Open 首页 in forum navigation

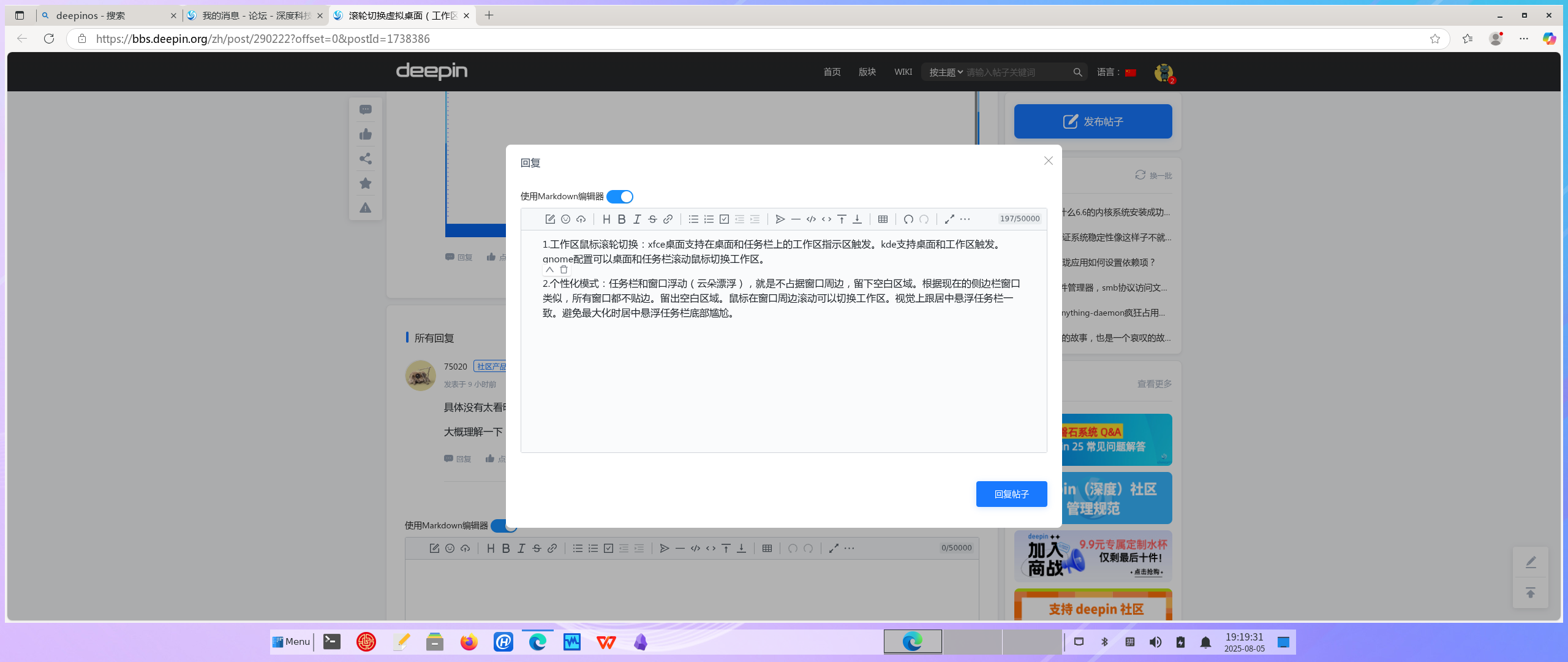[x=832, y=72]
